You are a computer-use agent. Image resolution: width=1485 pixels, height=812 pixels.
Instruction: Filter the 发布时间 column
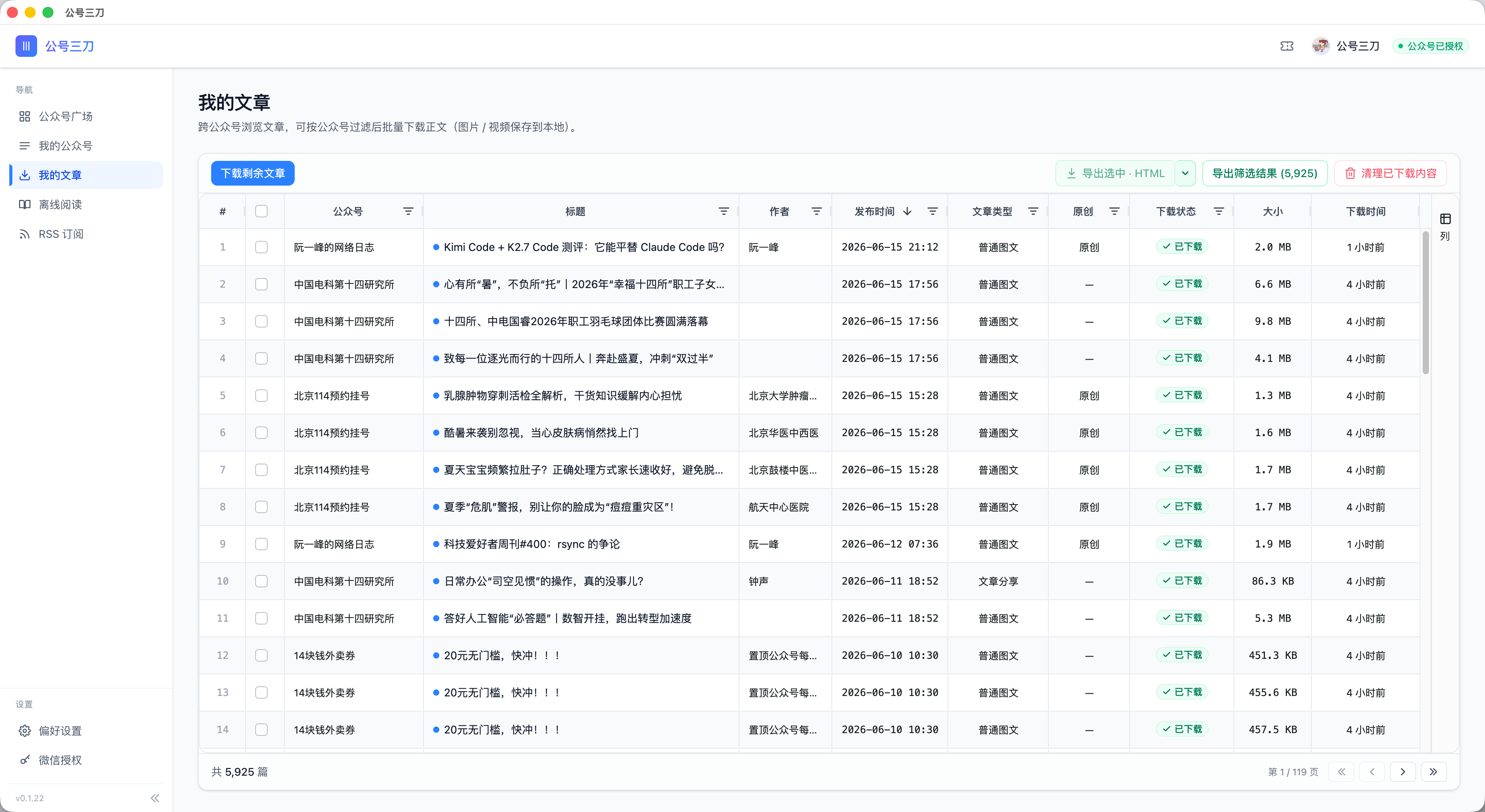(932, 212)
